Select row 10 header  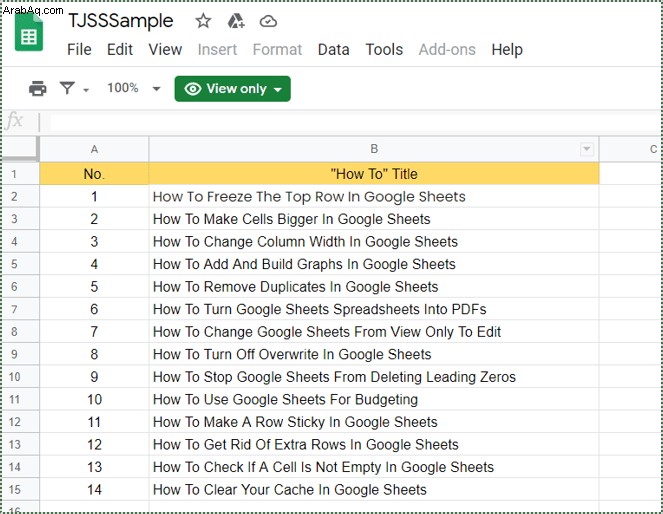click(x=20, y=377)
